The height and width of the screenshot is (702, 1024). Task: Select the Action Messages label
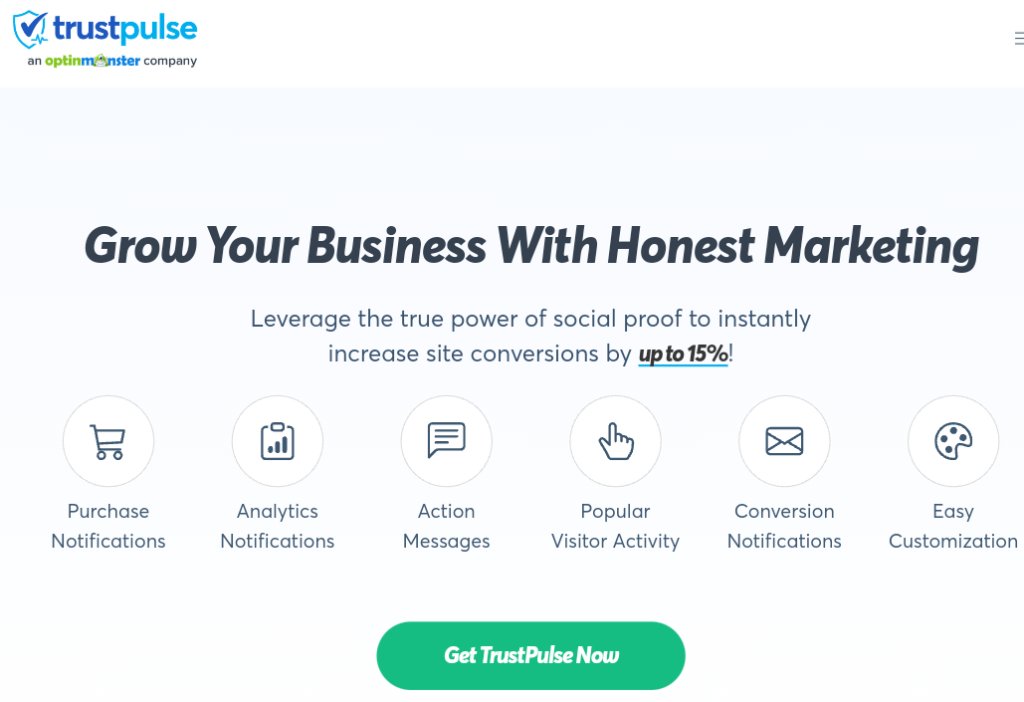coord(446,526)
